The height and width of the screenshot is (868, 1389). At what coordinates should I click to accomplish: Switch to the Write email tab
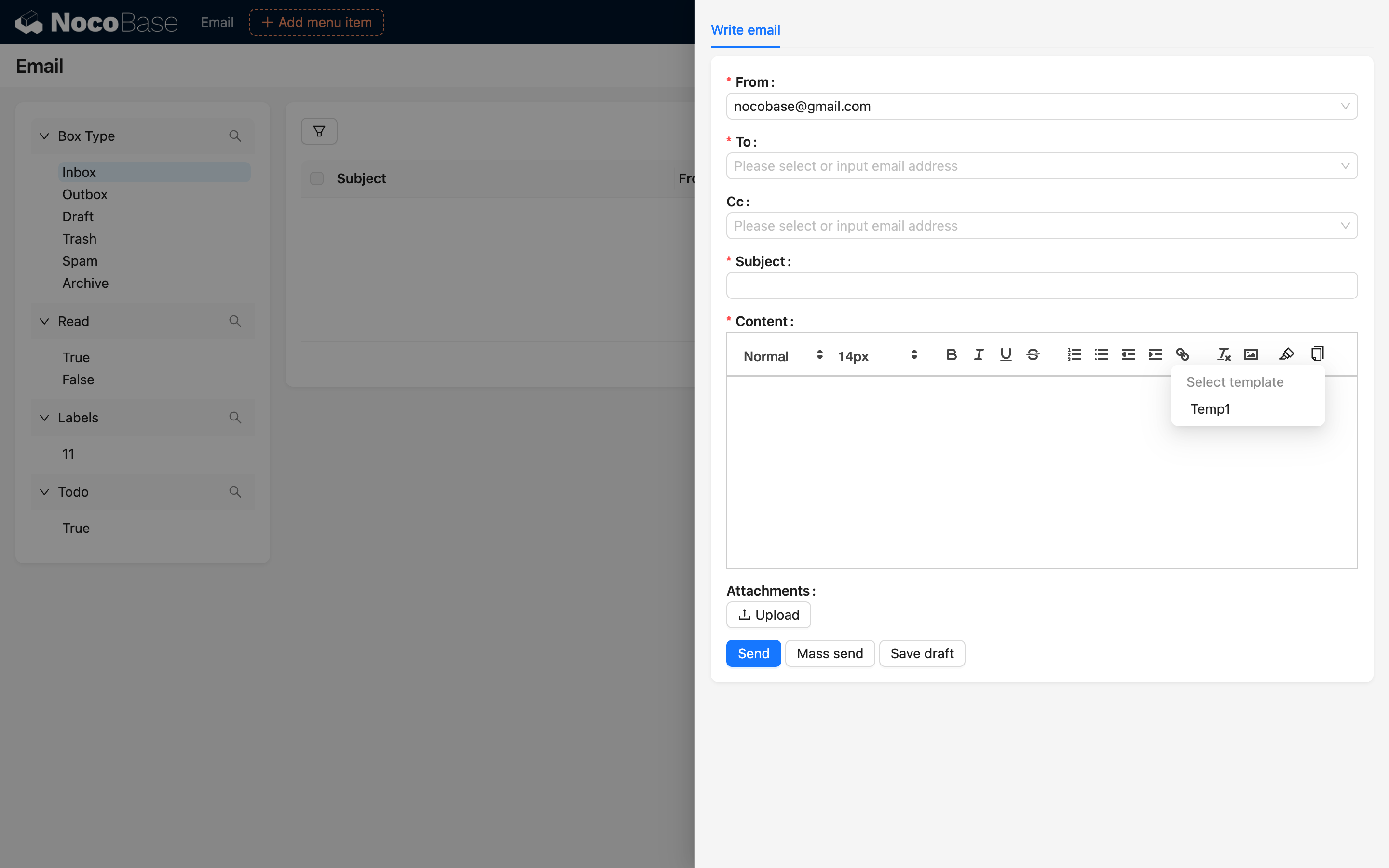point(745,30)
